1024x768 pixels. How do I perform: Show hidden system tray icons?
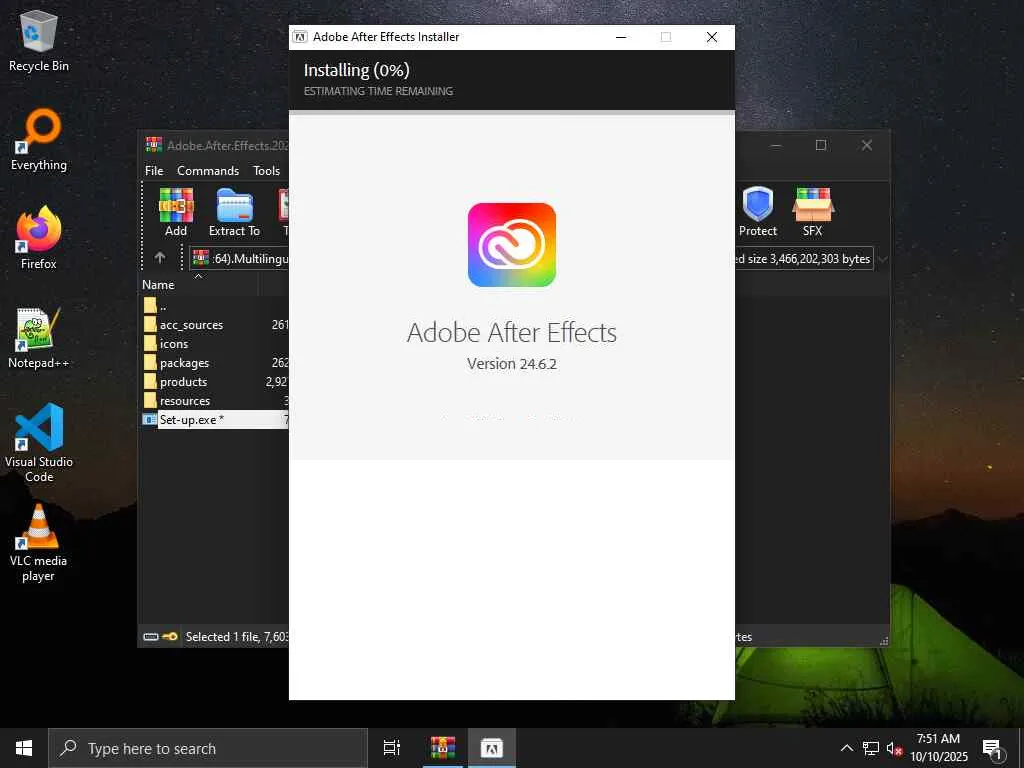tap(846, 748)
